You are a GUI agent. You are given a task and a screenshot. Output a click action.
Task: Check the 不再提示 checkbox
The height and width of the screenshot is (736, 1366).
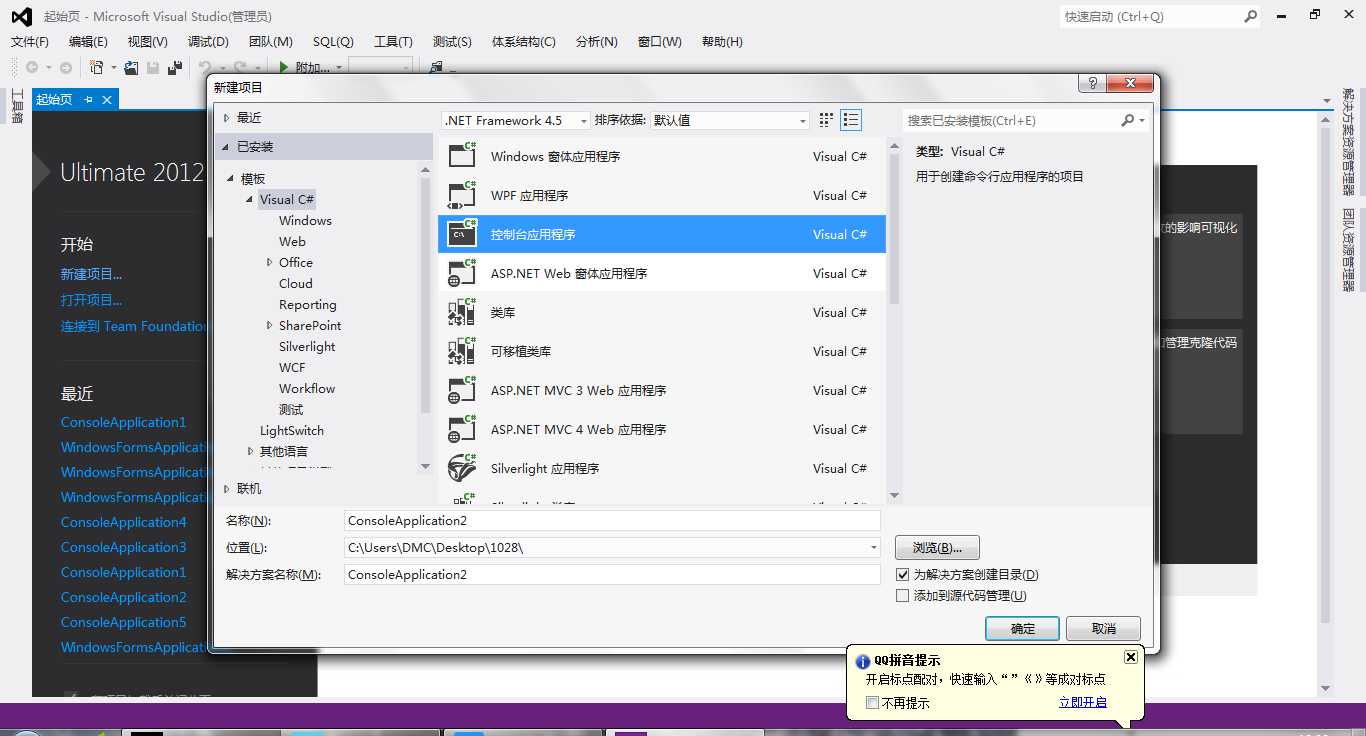click(x=873, y=703)
